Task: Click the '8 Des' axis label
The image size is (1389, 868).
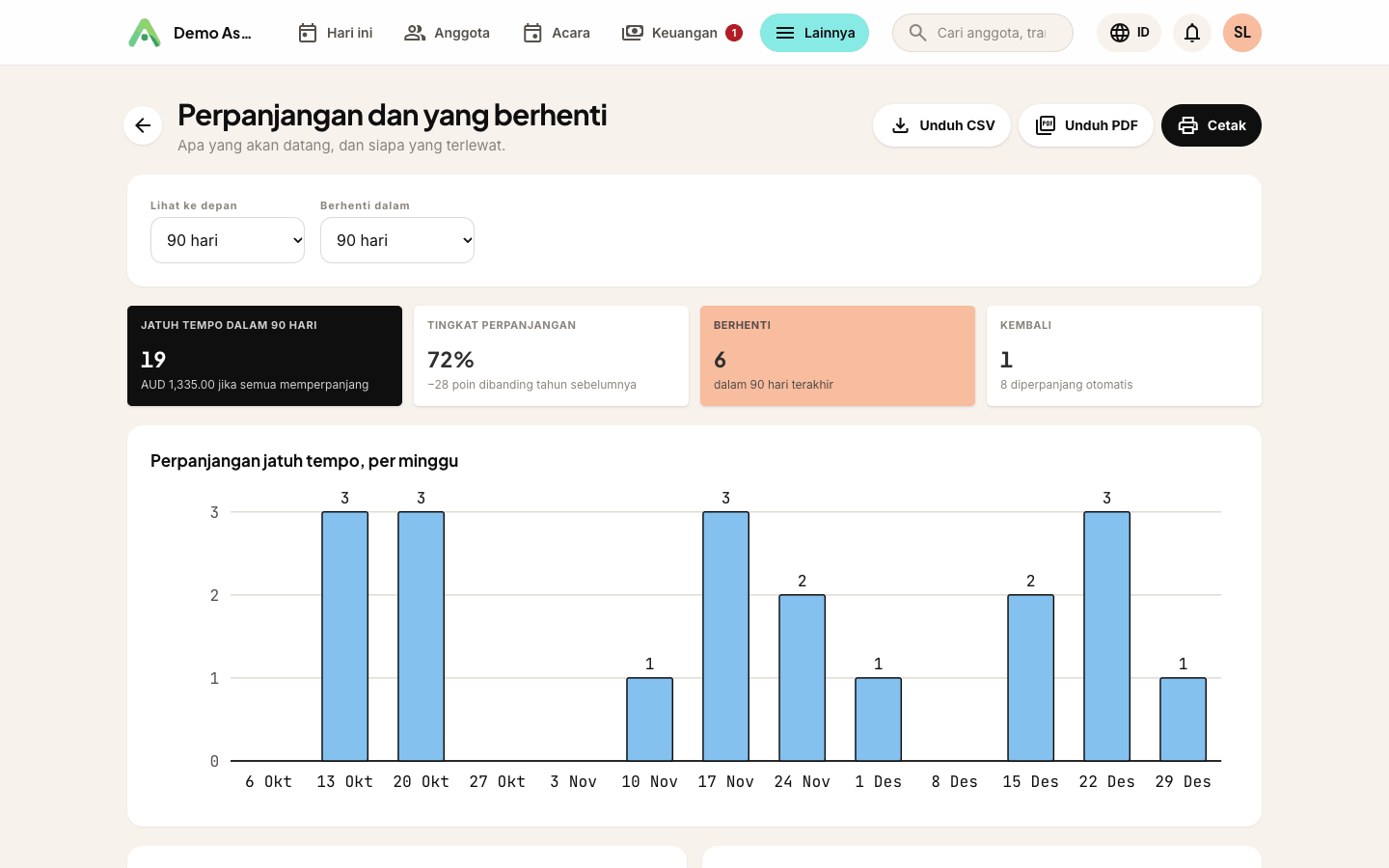Action: pos(954,781)
